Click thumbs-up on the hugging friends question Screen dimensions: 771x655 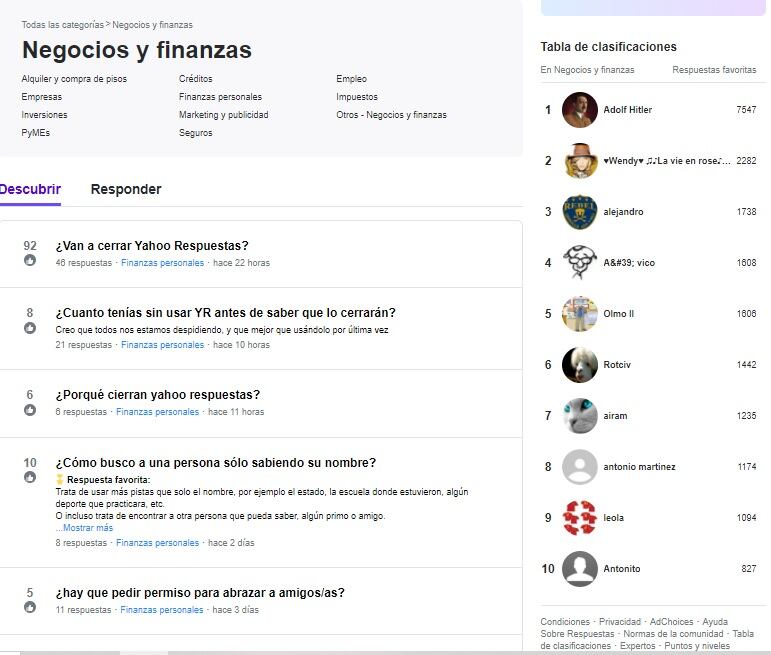coord(30,608)
